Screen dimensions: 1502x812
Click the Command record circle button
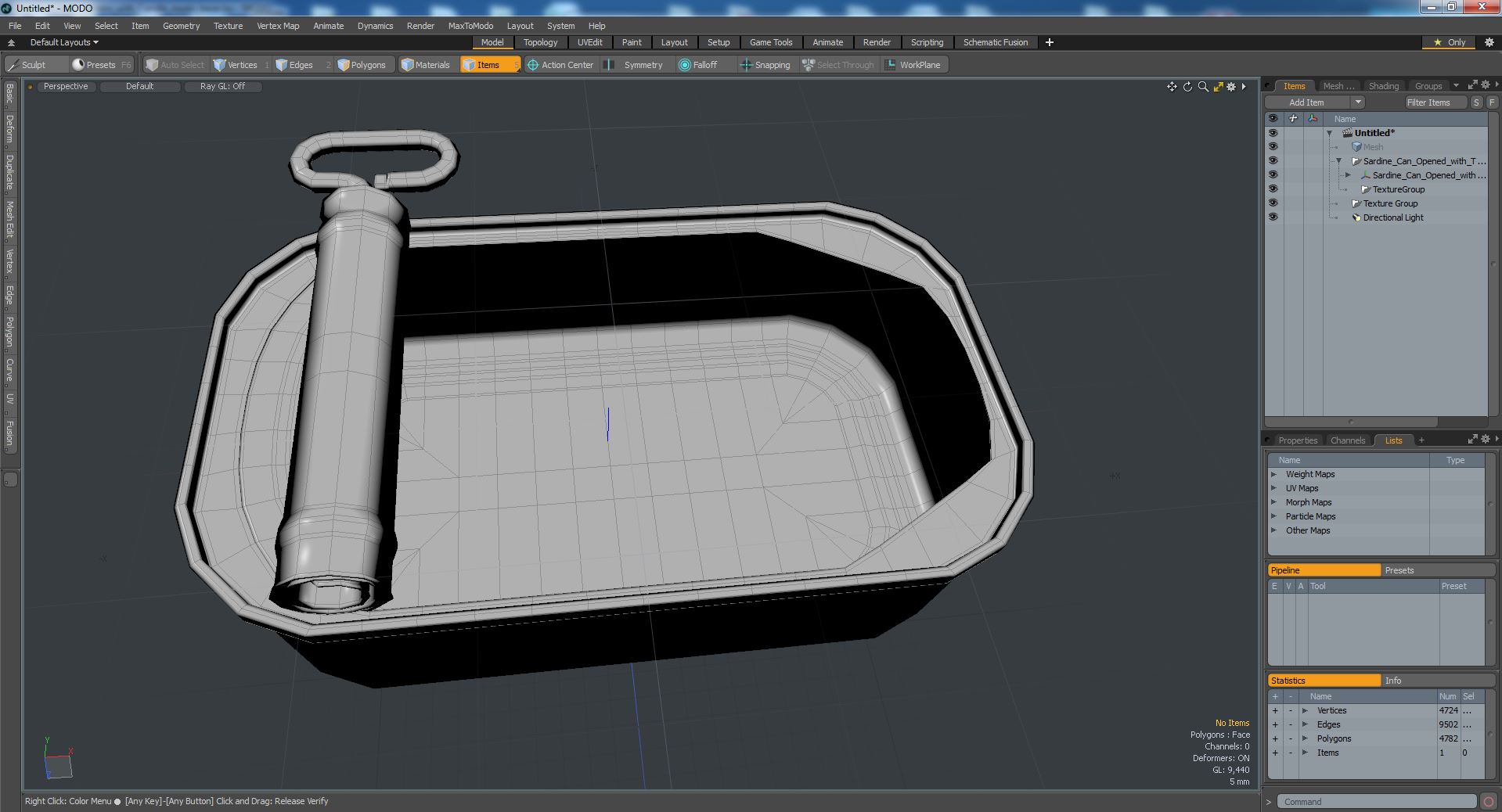point(1488,802)
